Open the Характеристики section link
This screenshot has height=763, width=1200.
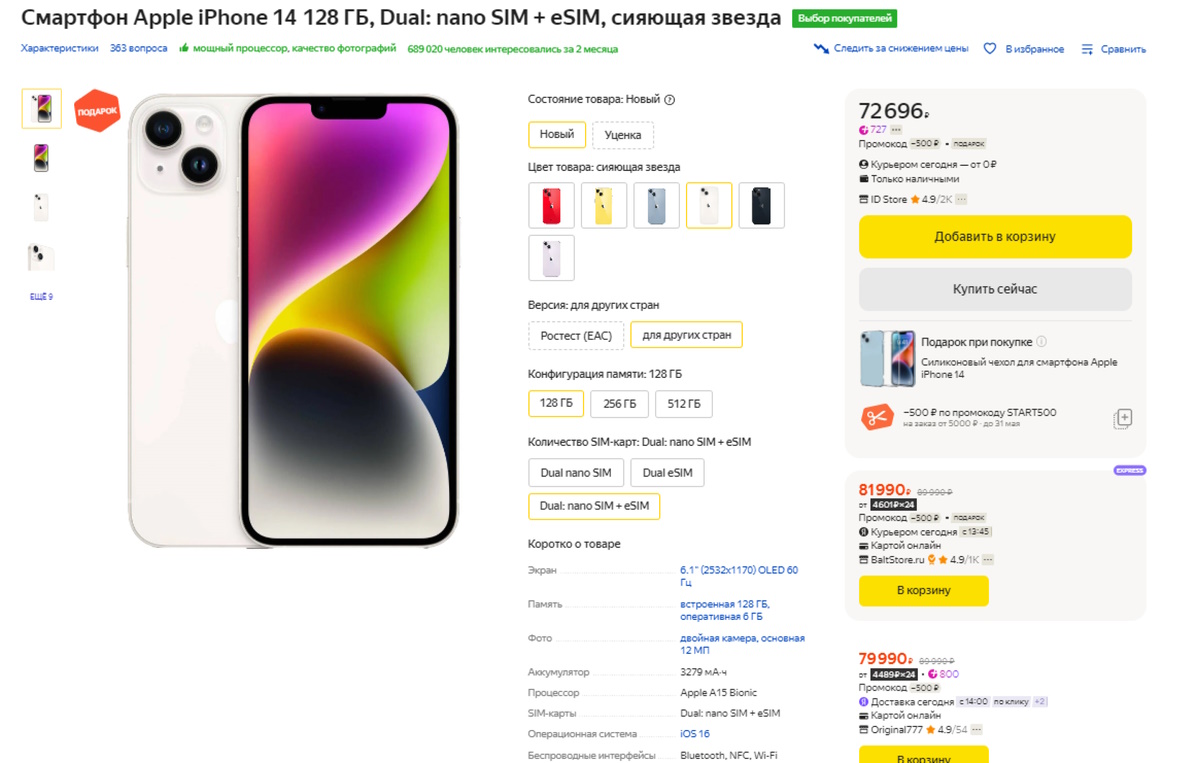60,48
